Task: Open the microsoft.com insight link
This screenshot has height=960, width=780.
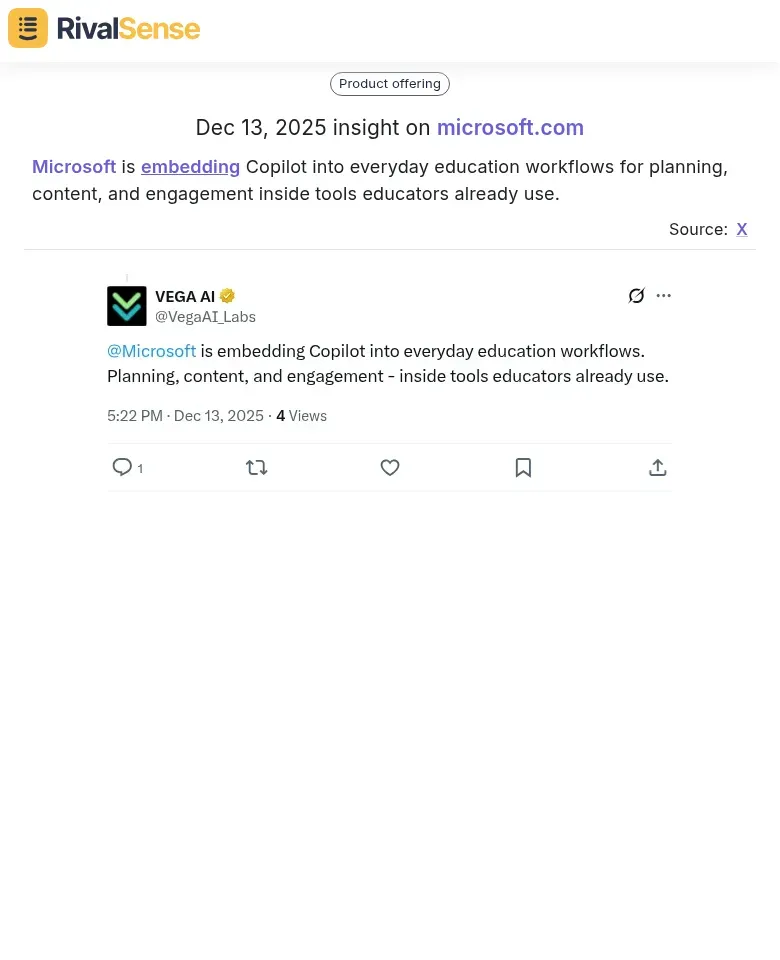Action: click(x=510, y=128)
